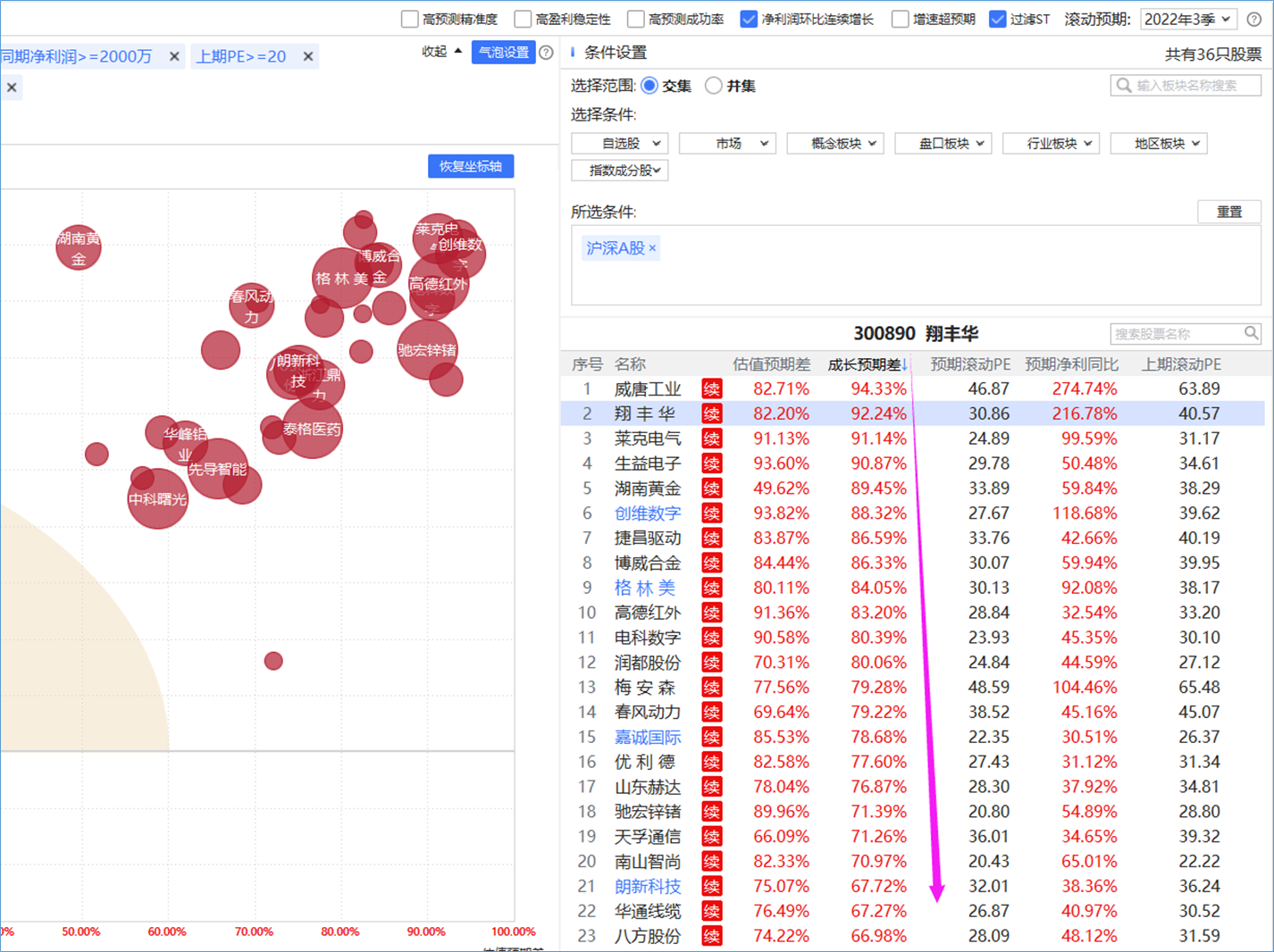1274x952 pixels.
Task: Click the 续 badge beside 威唐工业
Action: [x=711, y=388]
